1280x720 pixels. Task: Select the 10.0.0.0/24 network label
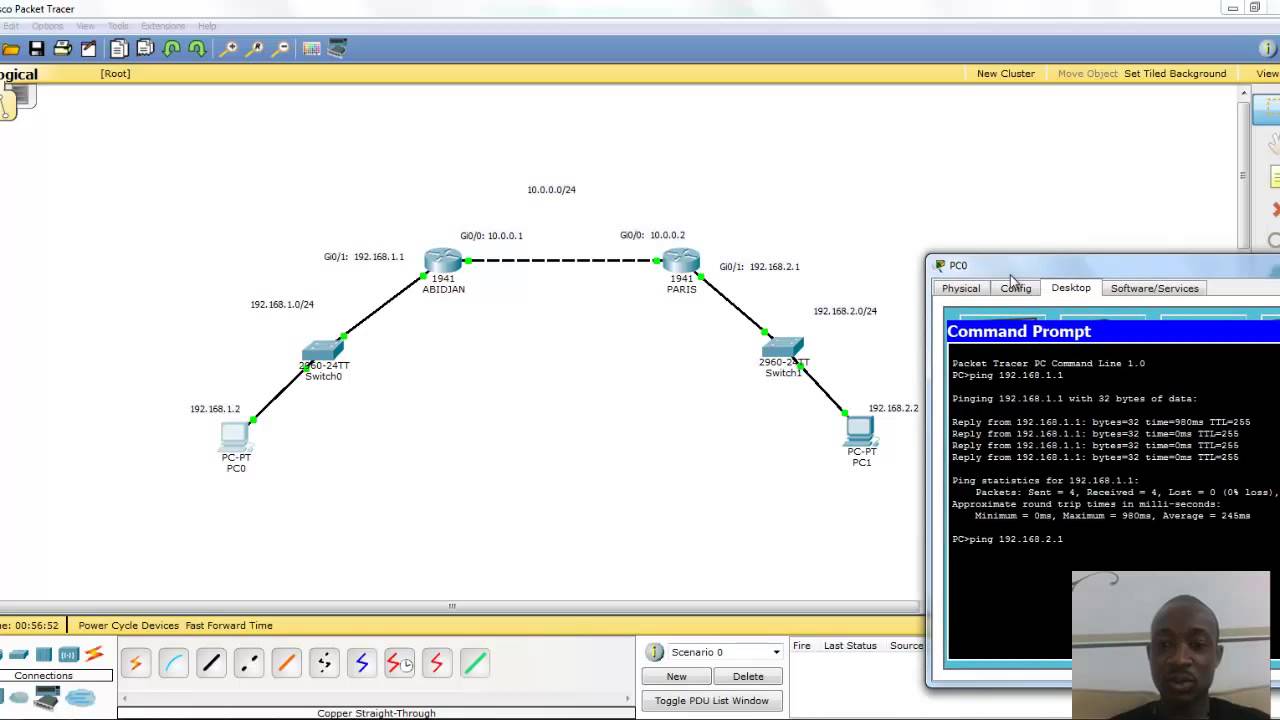click(551, 189)
